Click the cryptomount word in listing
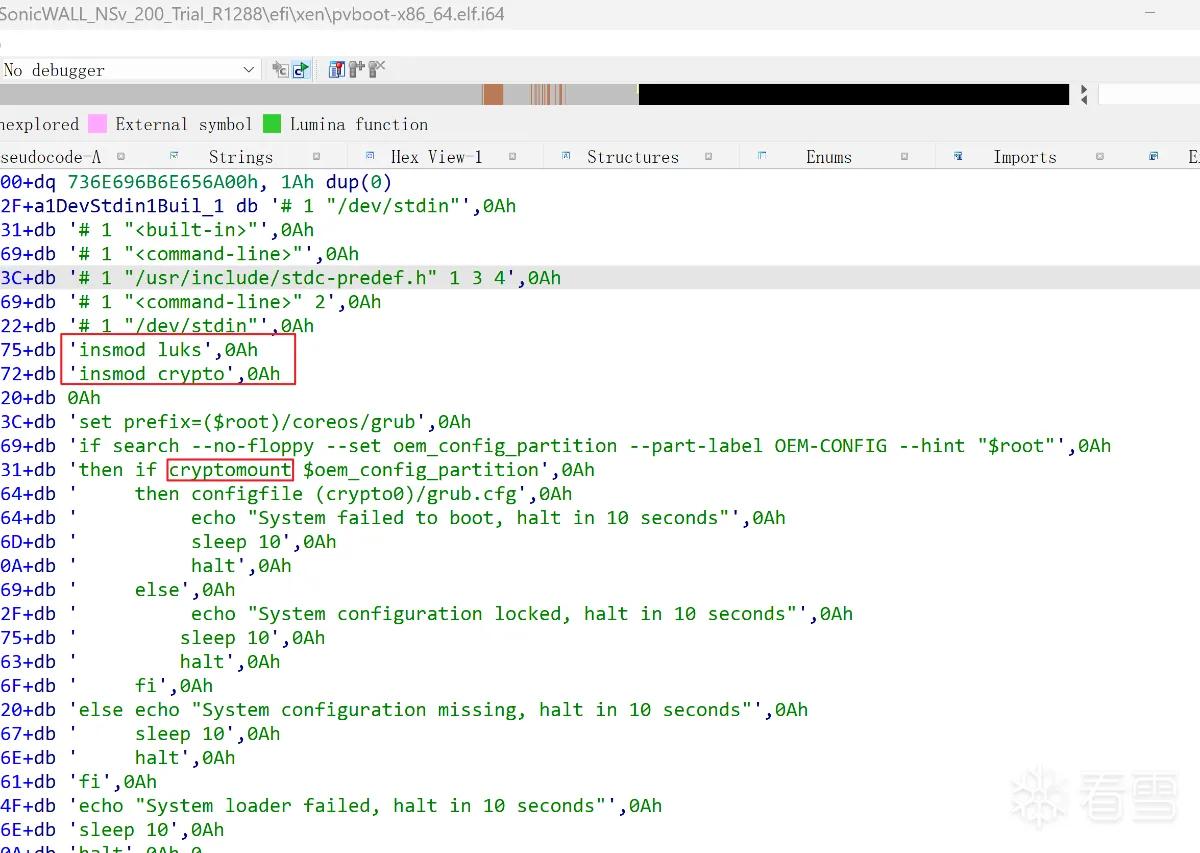1200x853 pixels. [x=230, y=470]
